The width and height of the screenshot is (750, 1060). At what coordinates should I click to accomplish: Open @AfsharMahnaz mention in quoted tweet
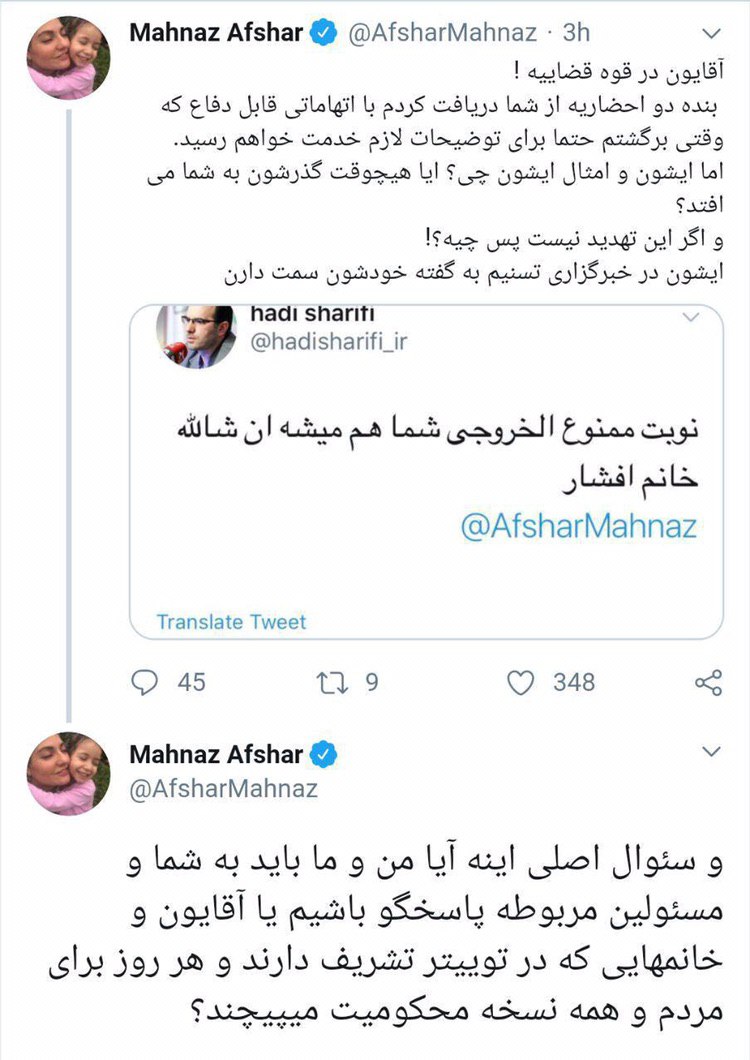(x=579, y=527)
